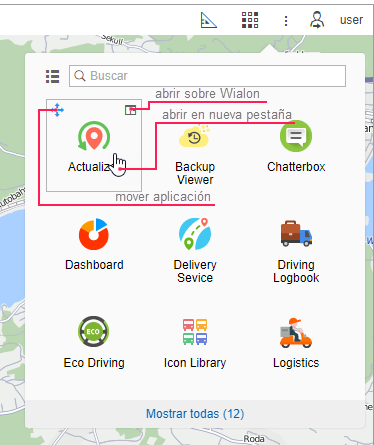This screenshot has width=374, height=445.
Task: Open the Actualiz app in new tab
Action: click(x=93, y=147)
